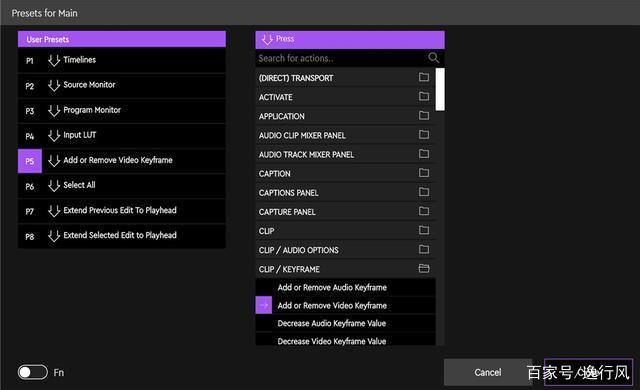Click the search magnifier icon

click(433, 58)
